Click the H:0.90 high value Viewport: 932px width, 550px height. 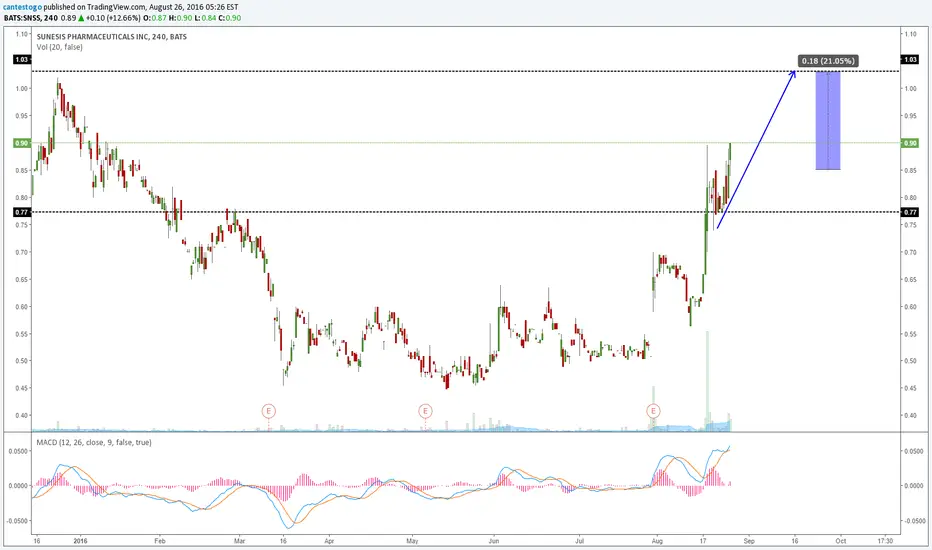point(180,18)
